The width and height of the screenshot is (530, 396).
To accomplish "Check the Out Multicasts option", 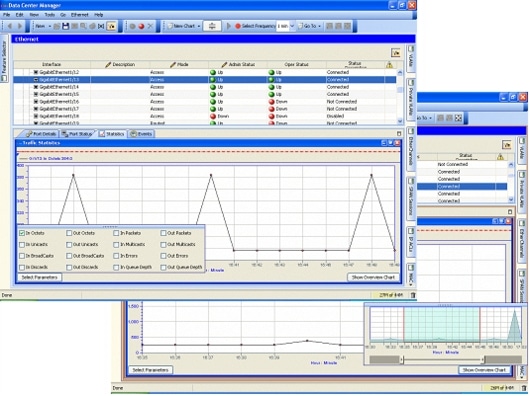I will point(164,245).
